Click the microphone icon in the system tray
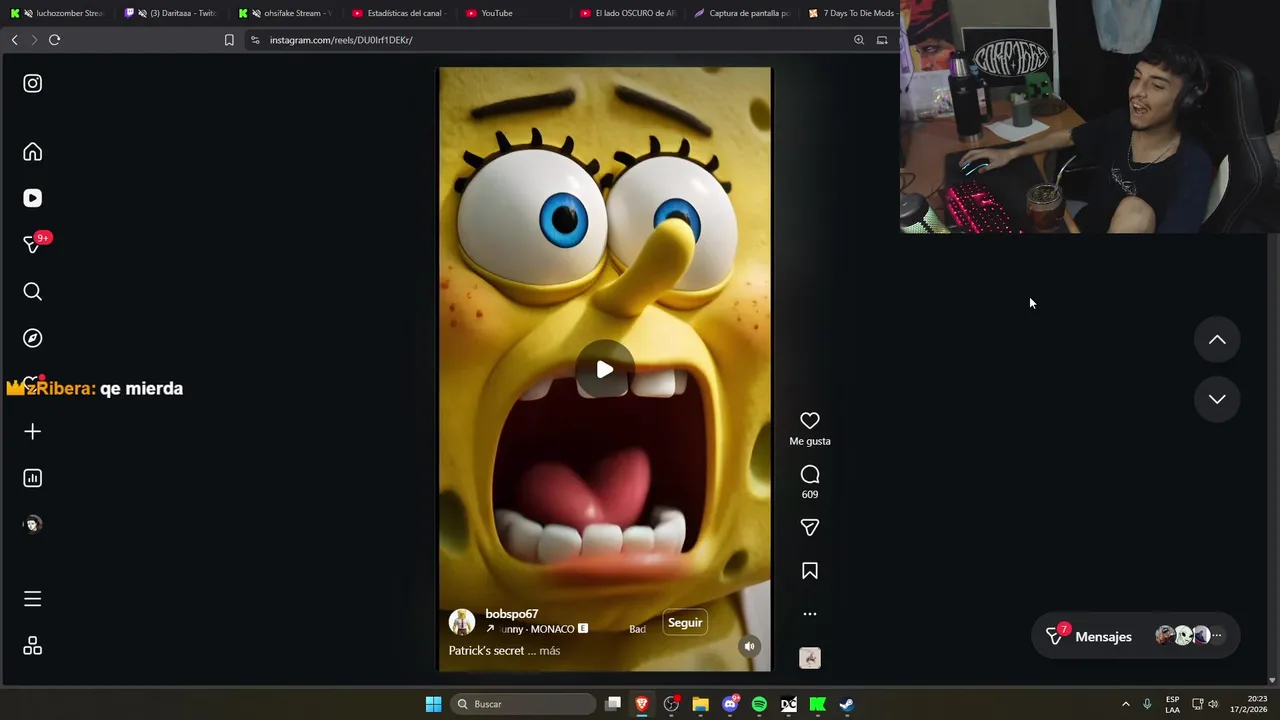The width and height of the screenshot is (1280, 720). pyautogui.click(x=1147, y=704)
